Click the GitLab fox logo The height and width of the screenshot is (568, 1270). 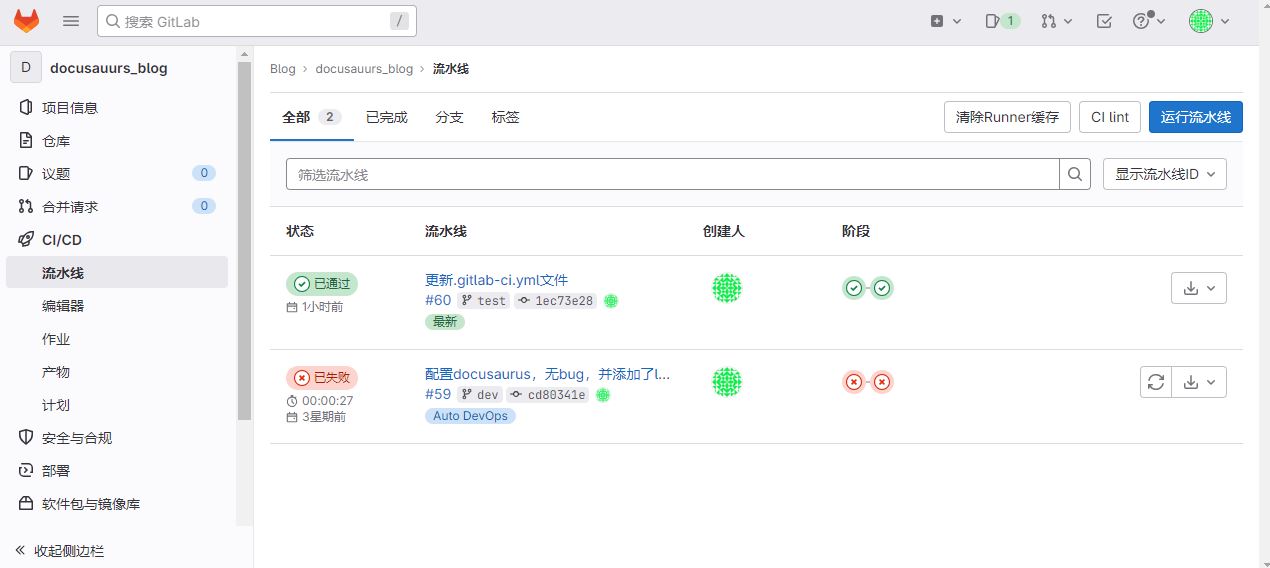27,21
